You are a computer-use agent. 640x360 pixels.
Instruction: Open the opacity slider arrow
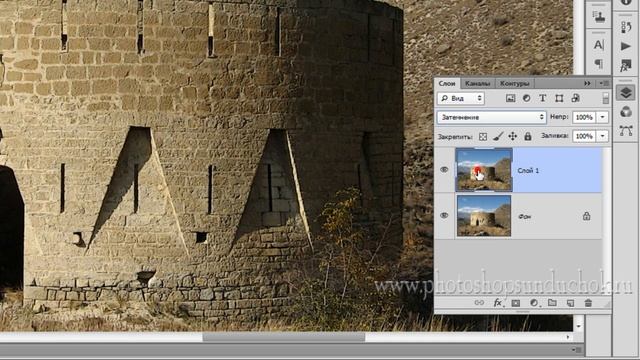(x=602, y=117)
